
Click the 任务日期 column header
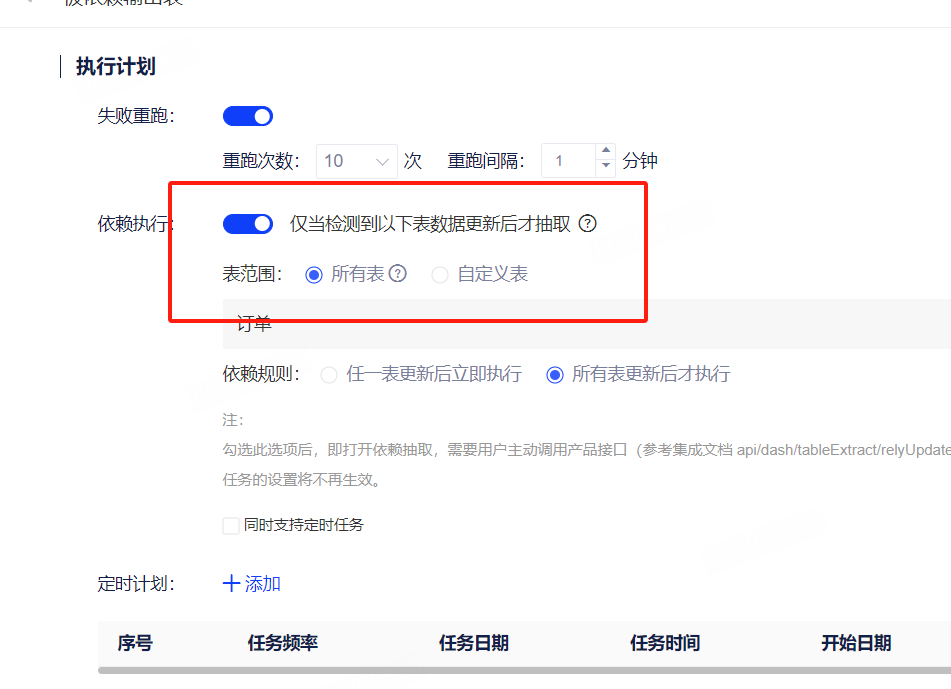click(474, 643)
